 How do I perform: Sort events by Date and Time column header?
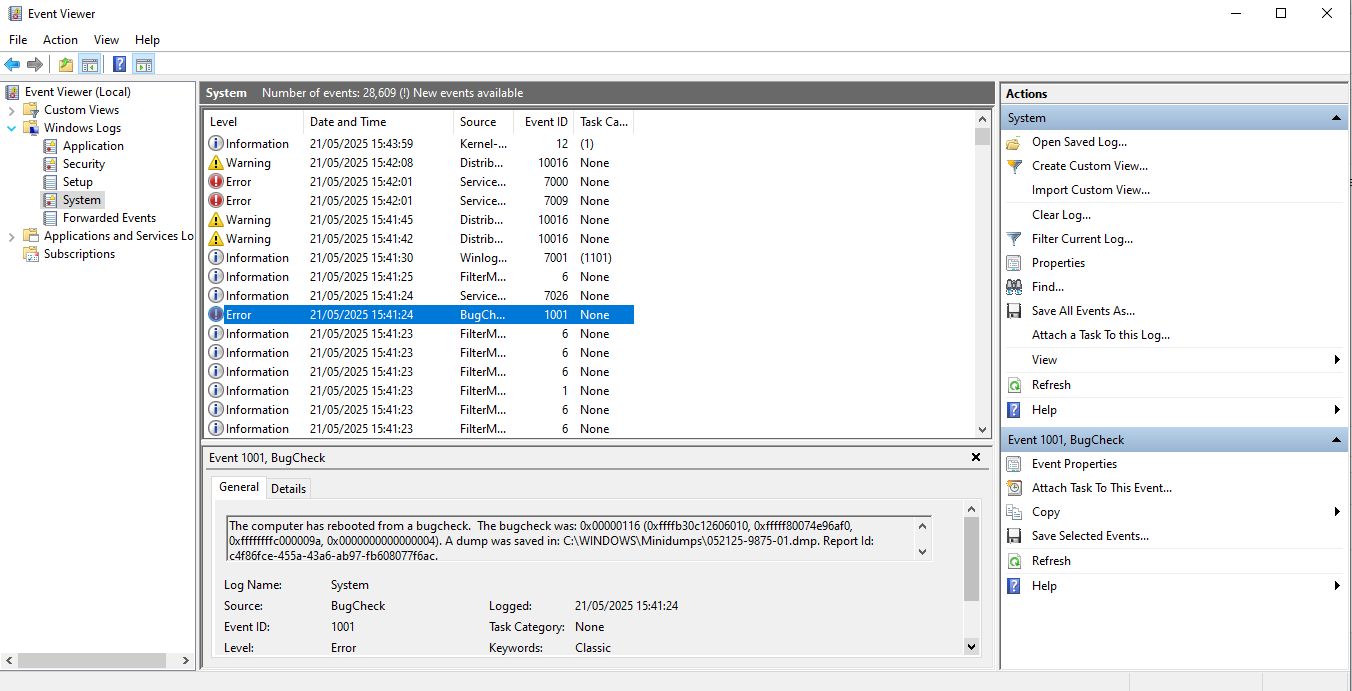coord(378,122)
